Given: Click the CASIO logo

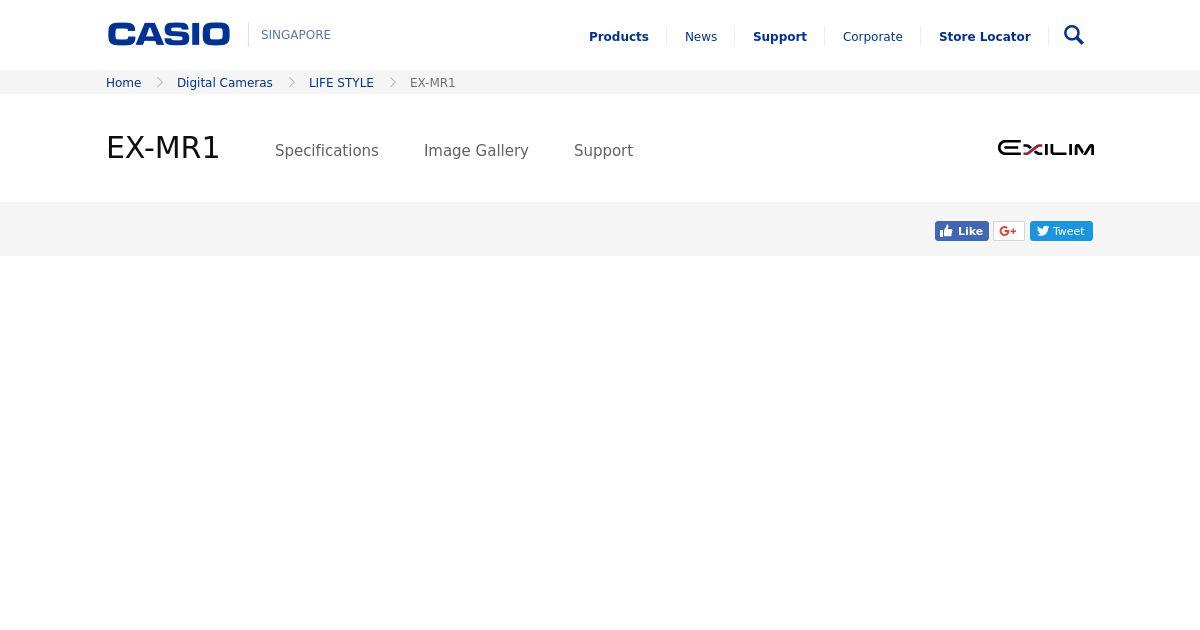Looking at the screenshot, I should (169, 34).
